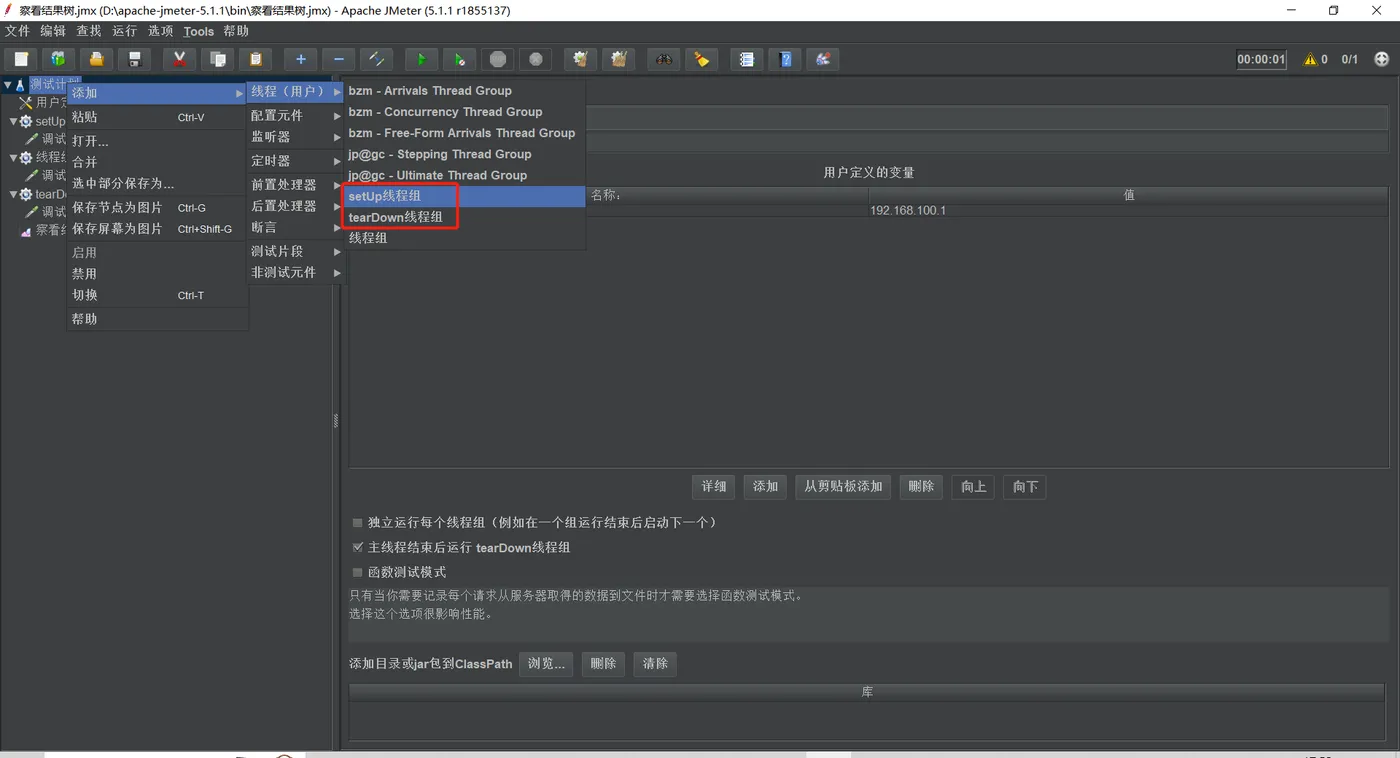Click the 值 column header
Screen dimensions: 1400x758
pyautogui.click(x=1128, y=195)
